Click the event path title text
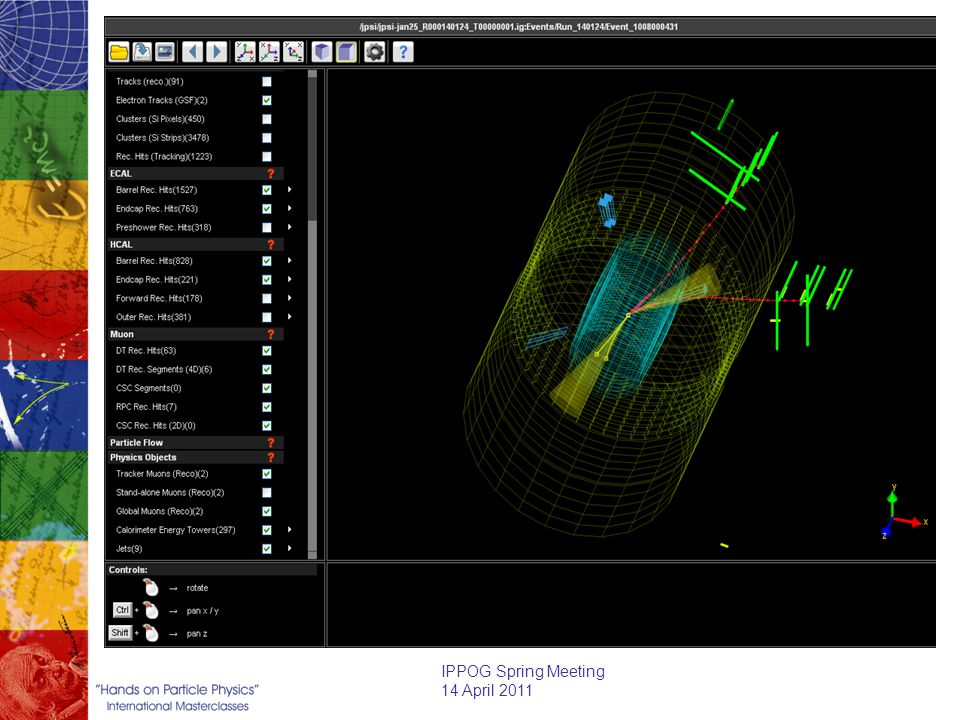The height and width of the screenshot is (720, 960). tap(519, 27)
